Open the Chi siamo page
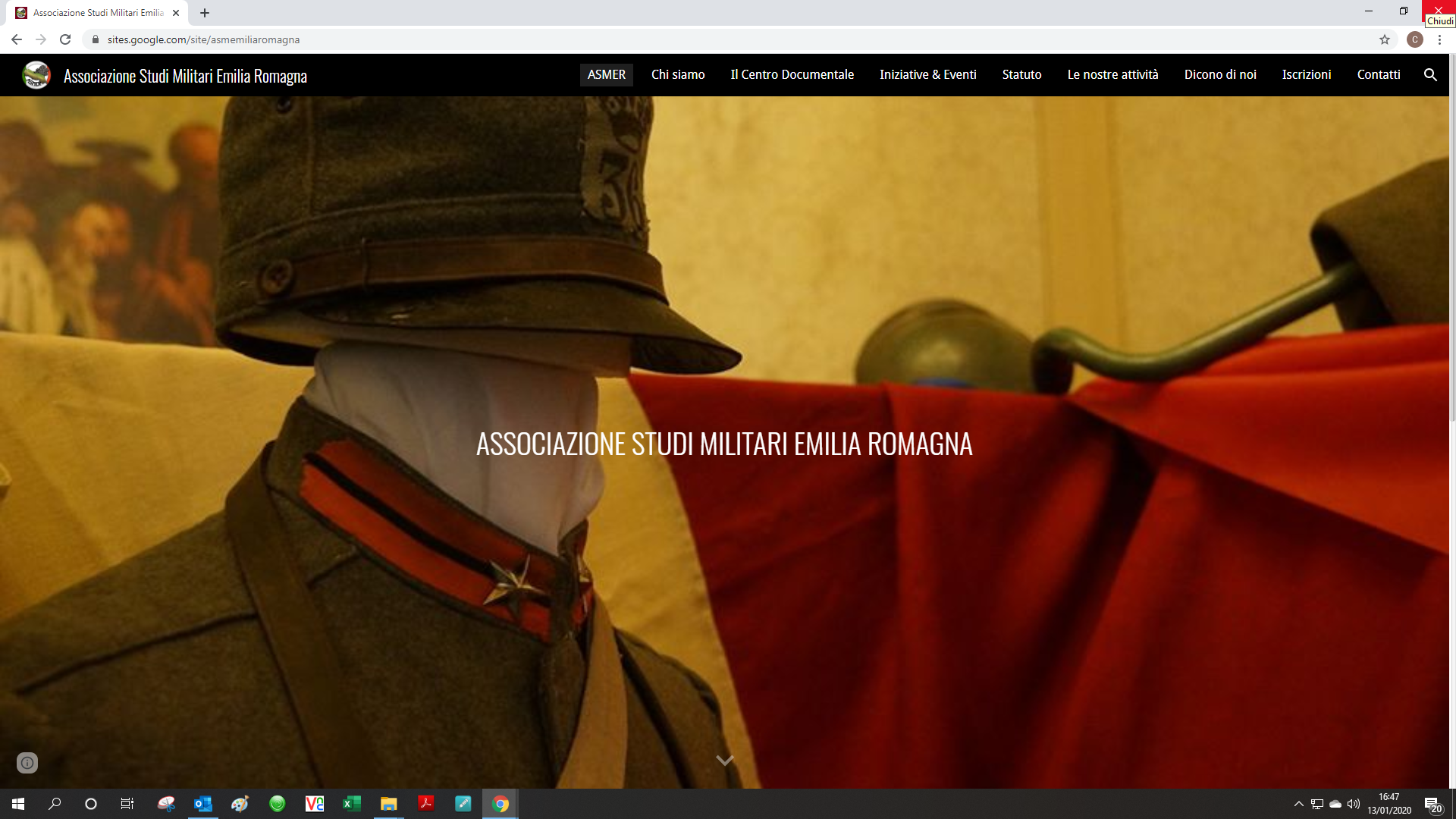The width and height of the screenshot is (1456, 819). click(678, 74)
